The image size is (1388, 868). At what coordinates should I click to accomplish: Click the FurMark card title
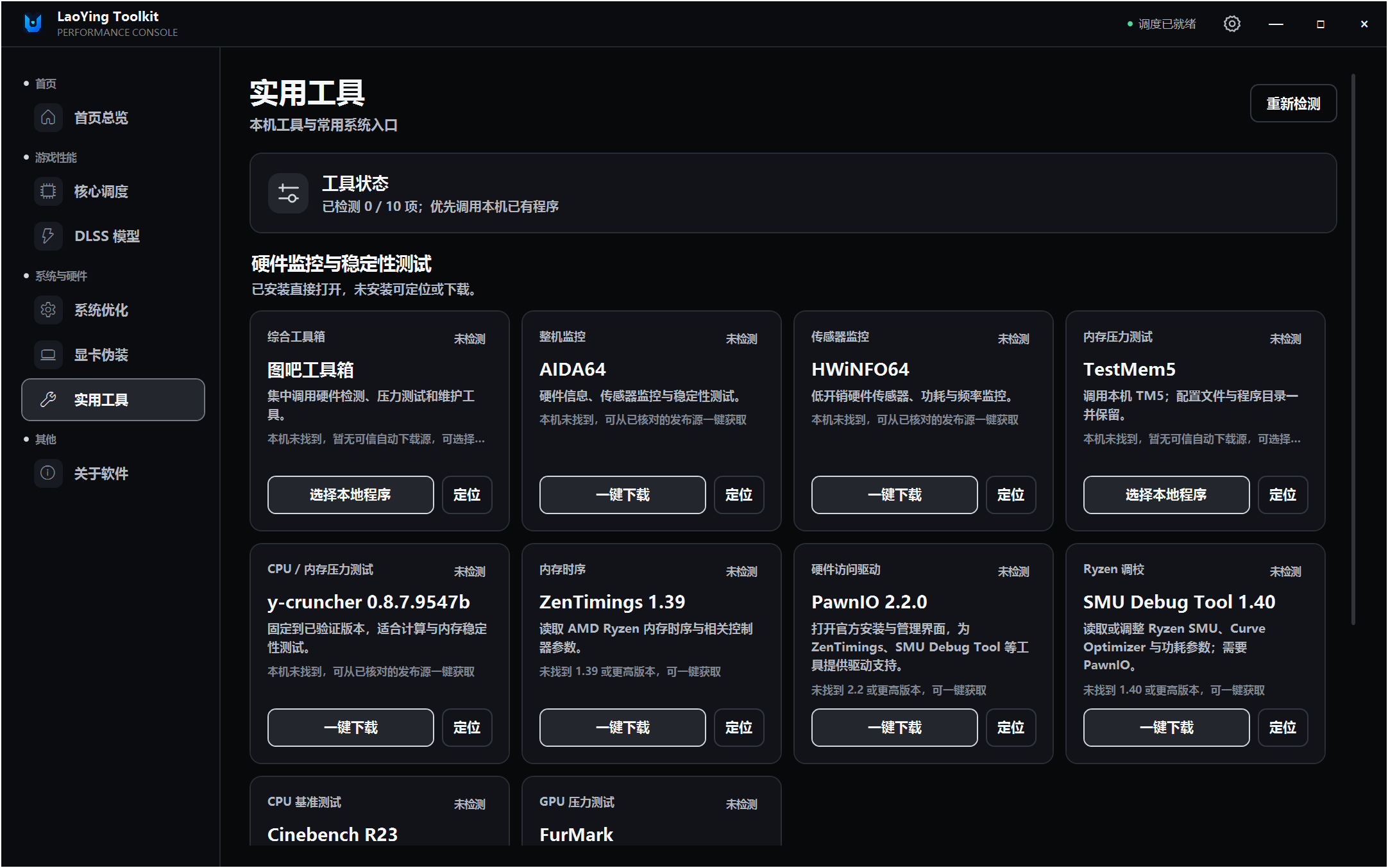click(x=576, y=835)
